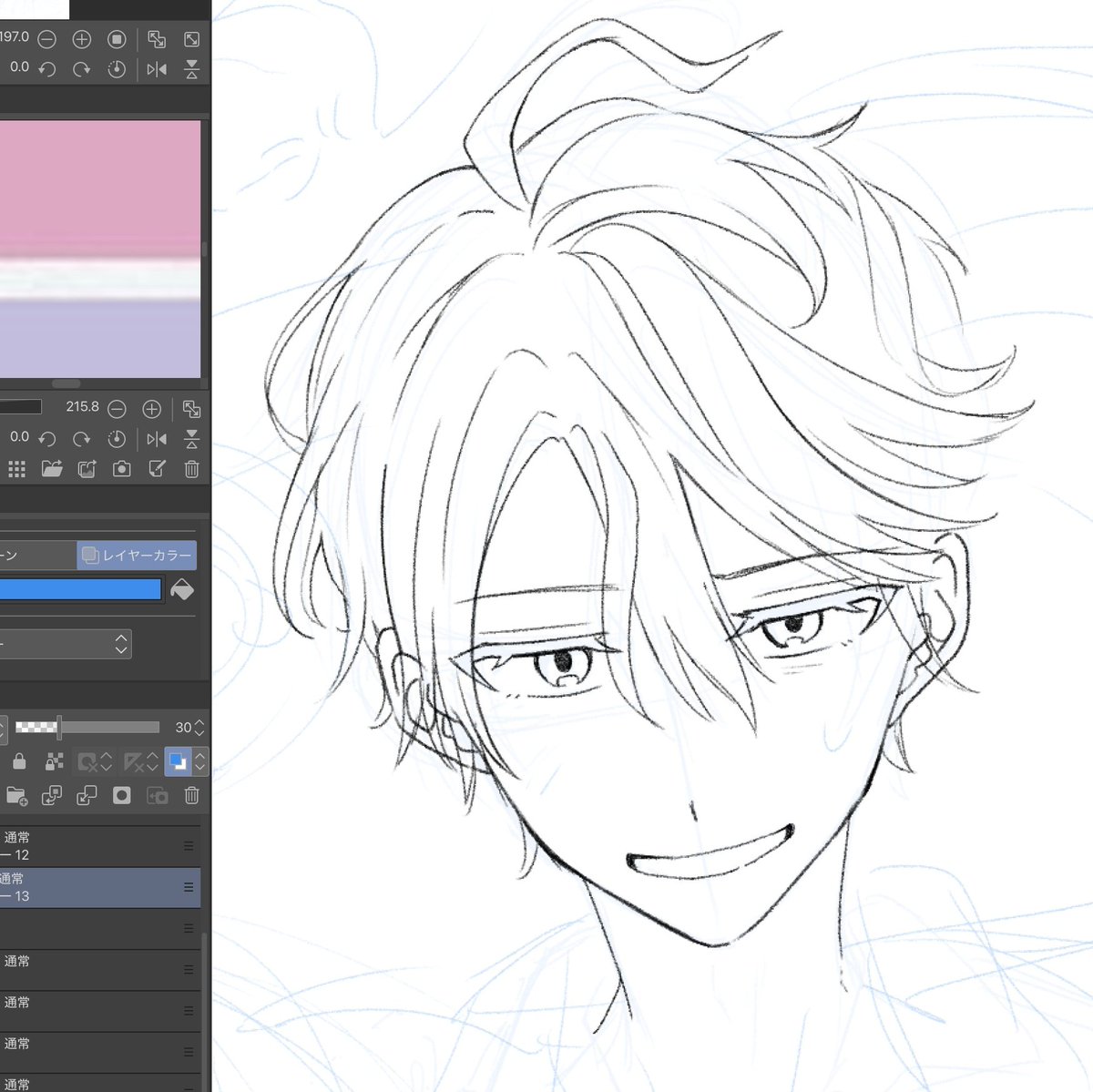Viewport: 1093px width, 1092px height.
Task: Open the blue layer color swatch
Action: point(80,590)
